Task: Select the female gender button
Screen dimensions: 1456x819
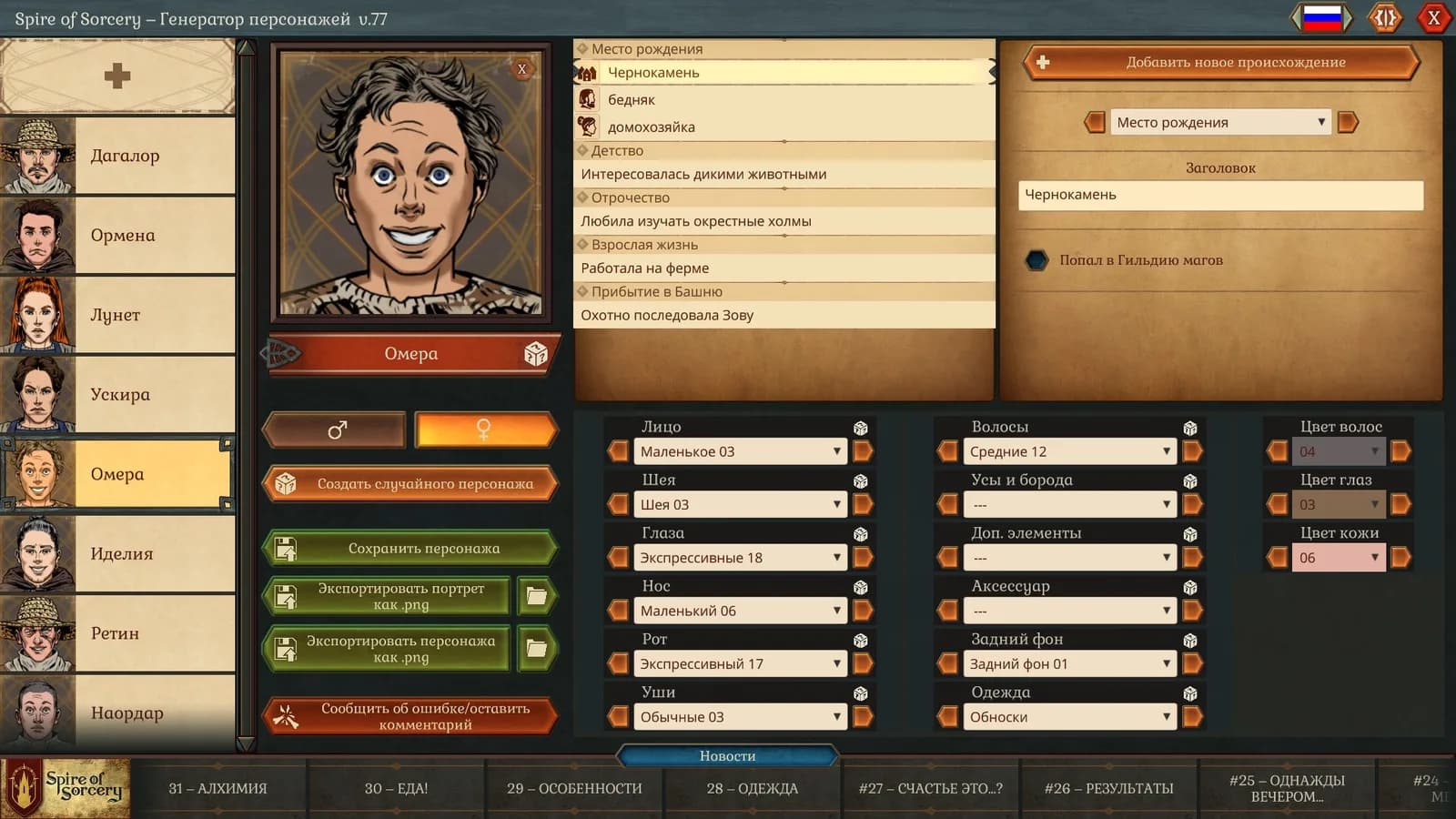Action: (x=485, y=430)
